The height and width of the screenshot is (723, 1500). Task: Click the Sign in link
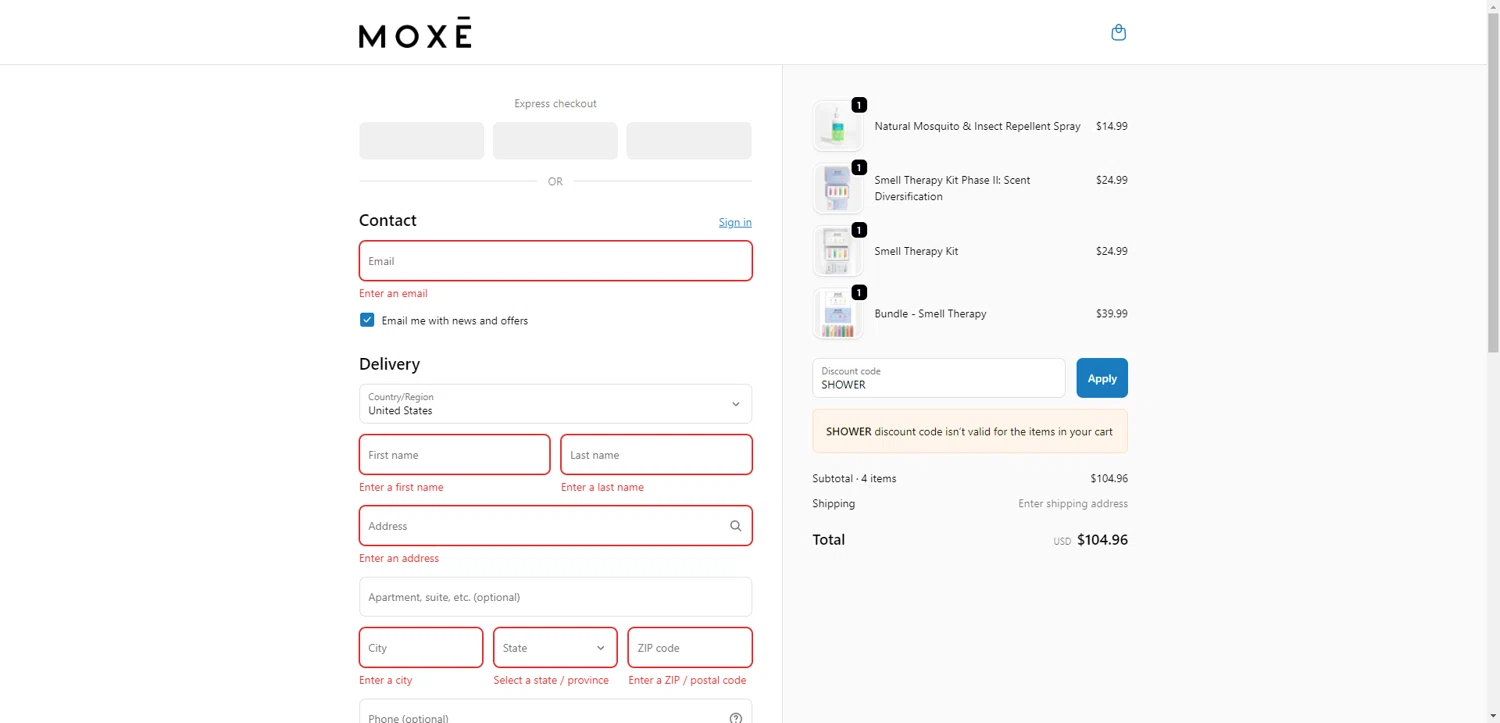tap(735, 222)
